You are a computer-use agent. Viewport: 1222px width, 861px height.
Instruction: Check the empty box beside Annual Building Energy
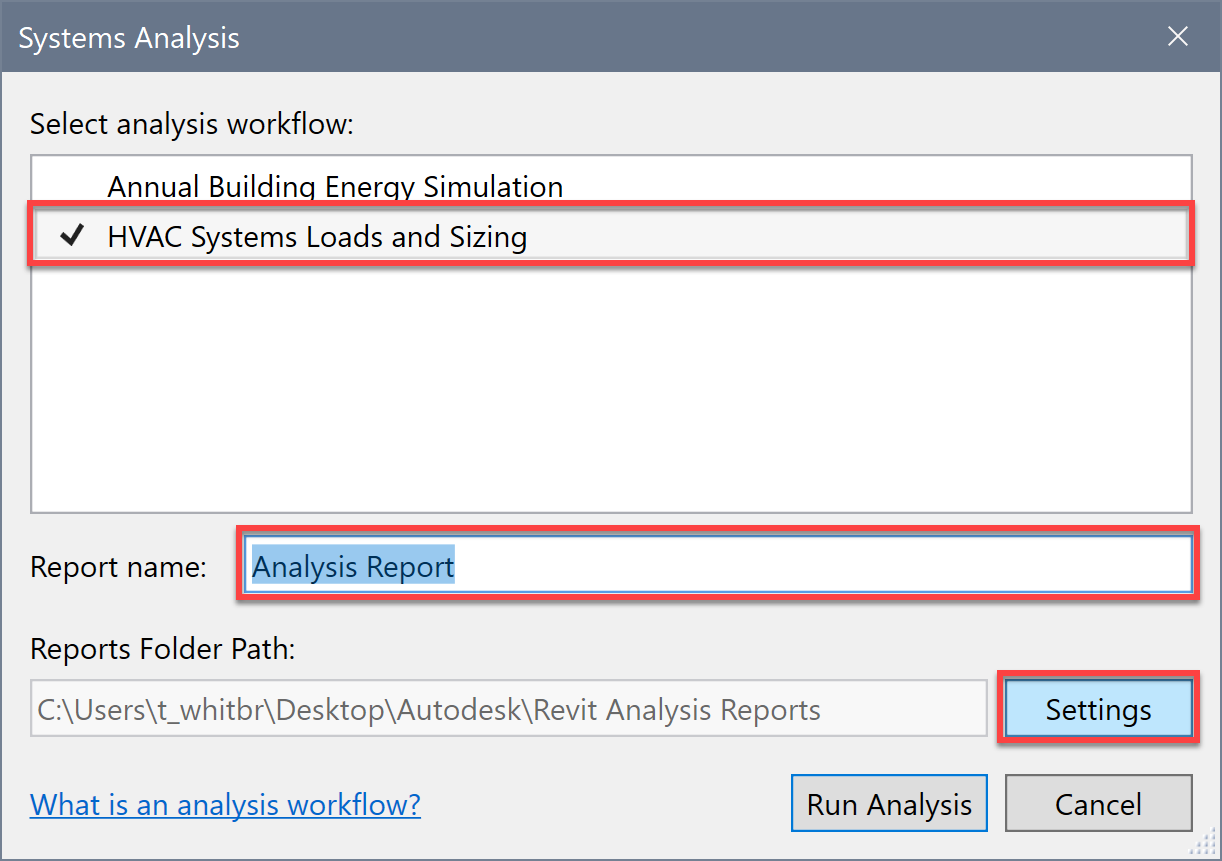(x=72, y=187)
